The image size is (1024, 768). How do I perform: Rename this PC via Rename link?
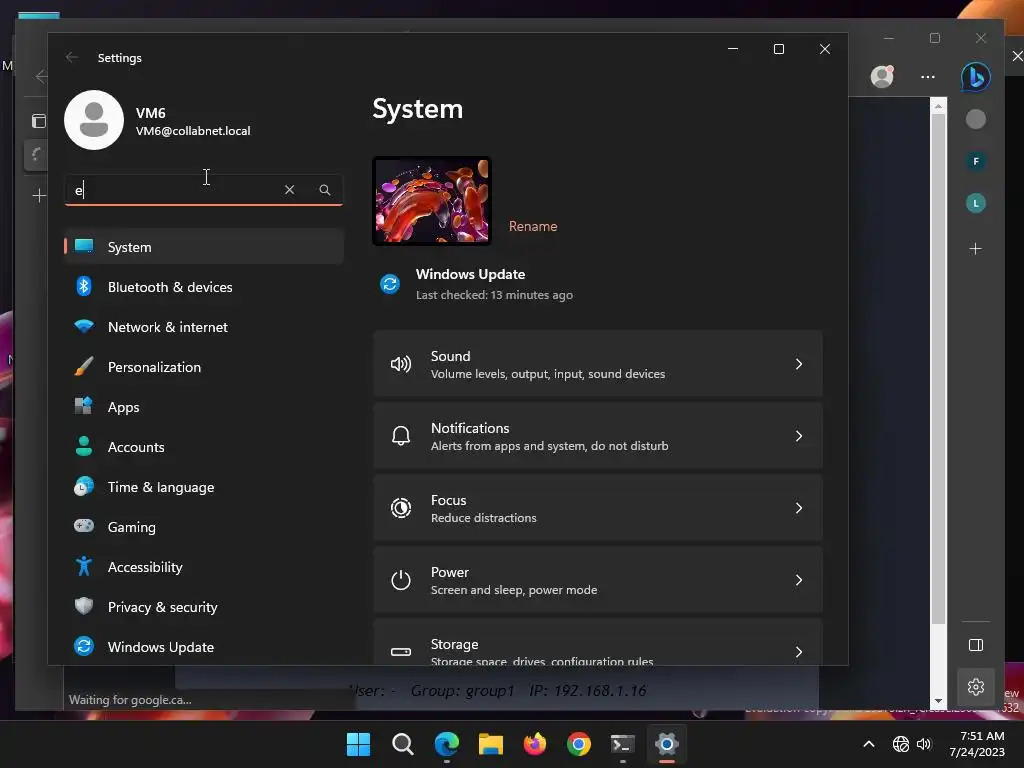(x=533, y=226)
